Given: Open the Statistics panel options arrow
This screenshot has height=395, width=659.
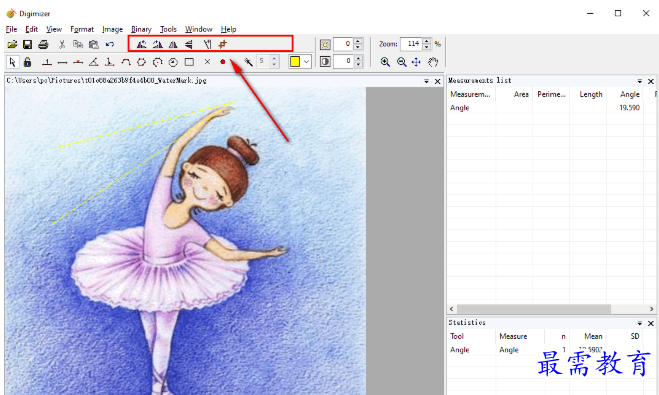Looking at the screenshot, I should point(639,323).
